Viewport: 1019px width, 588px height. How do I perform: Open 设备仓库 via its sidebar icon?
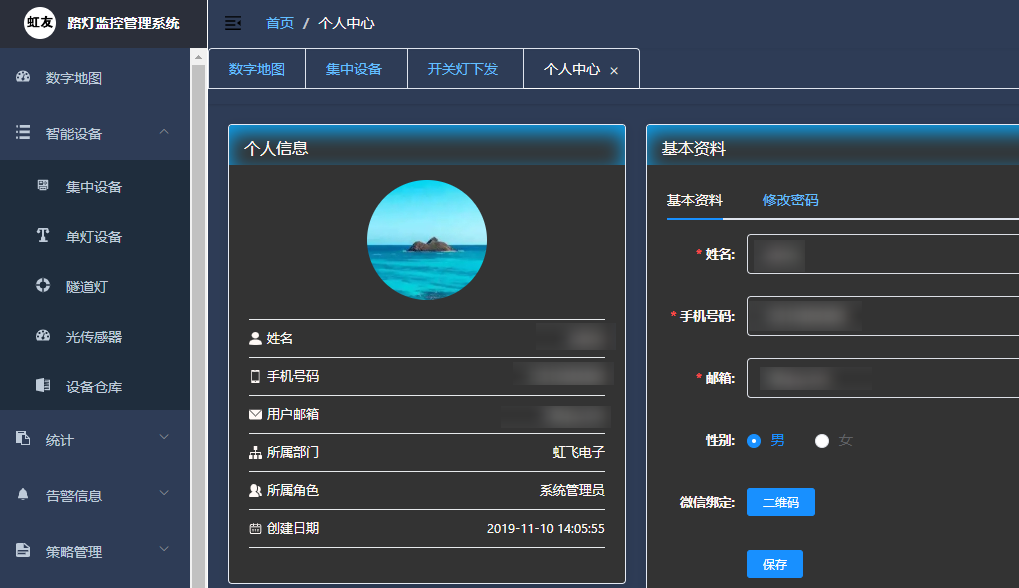(43, 386)
